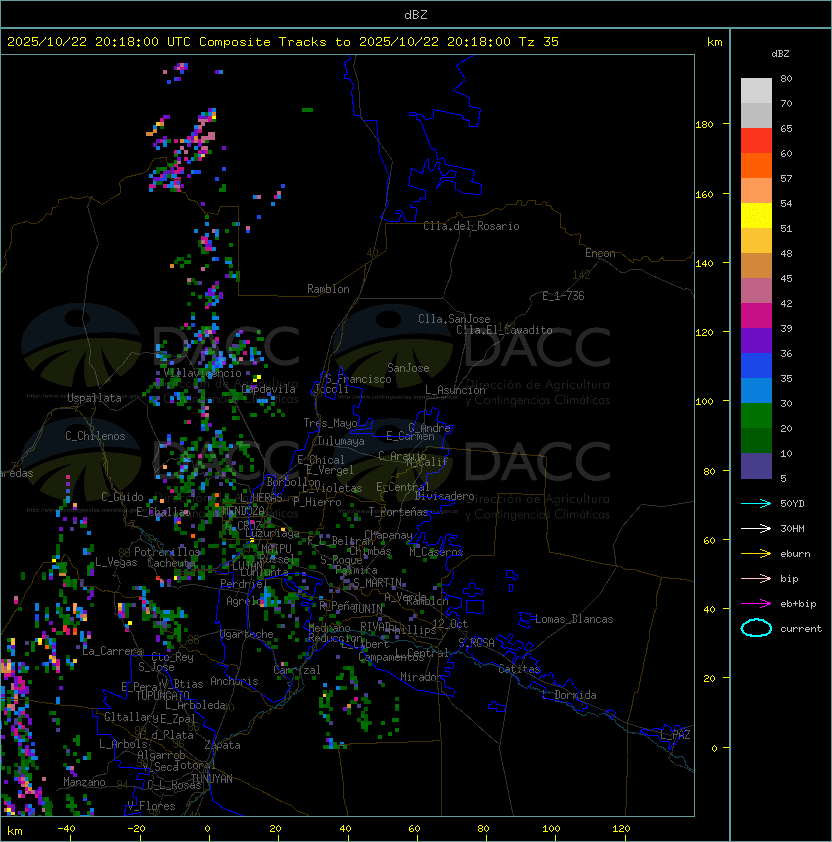The image size is (832, 842).
Task: Click the -40 tick on bottom axis
Action: point(66,829)
